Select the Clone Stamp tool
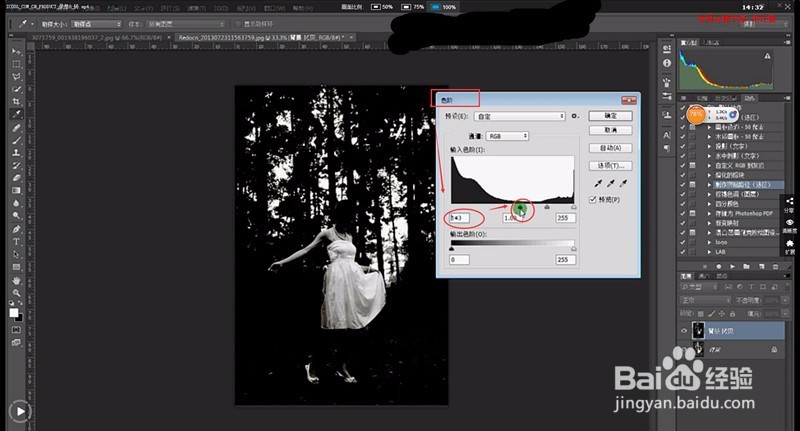The image size is (800, 431). point(16,153)
